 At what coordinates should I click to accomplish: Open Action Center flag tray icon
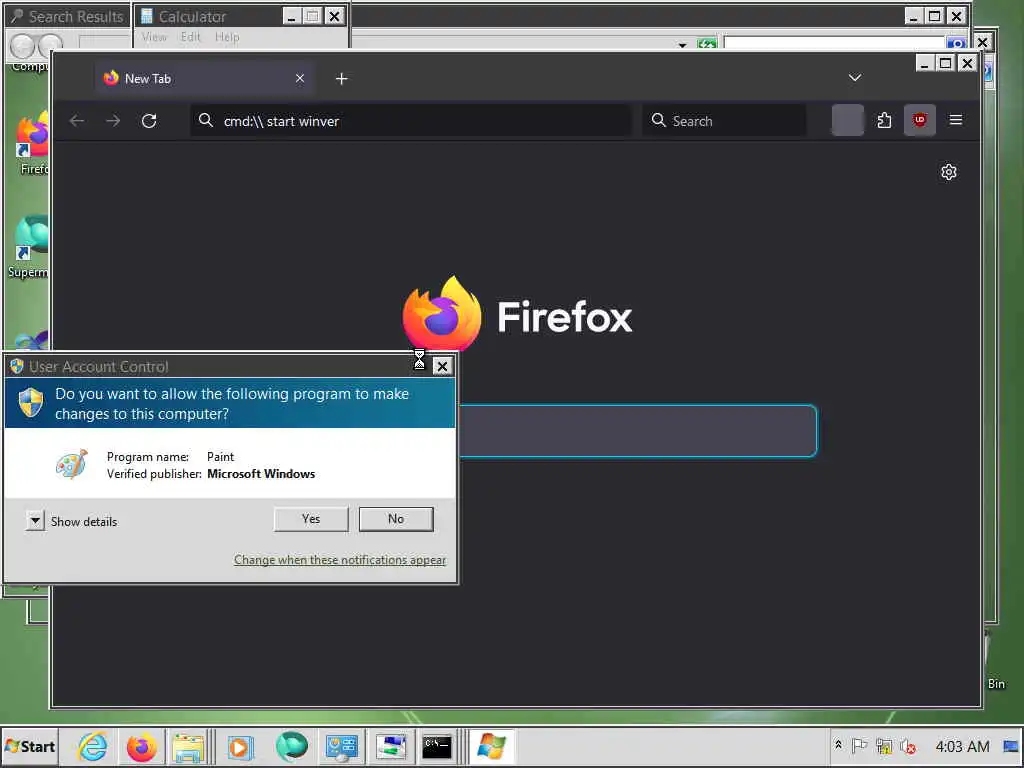859,746
